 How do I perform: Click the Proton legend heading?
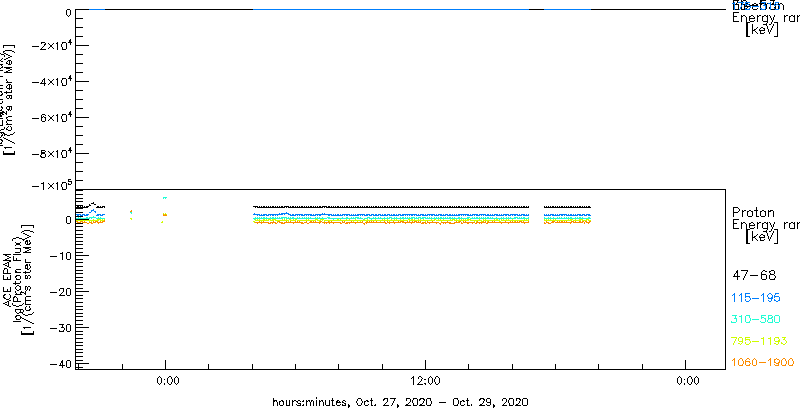point(754,213)
